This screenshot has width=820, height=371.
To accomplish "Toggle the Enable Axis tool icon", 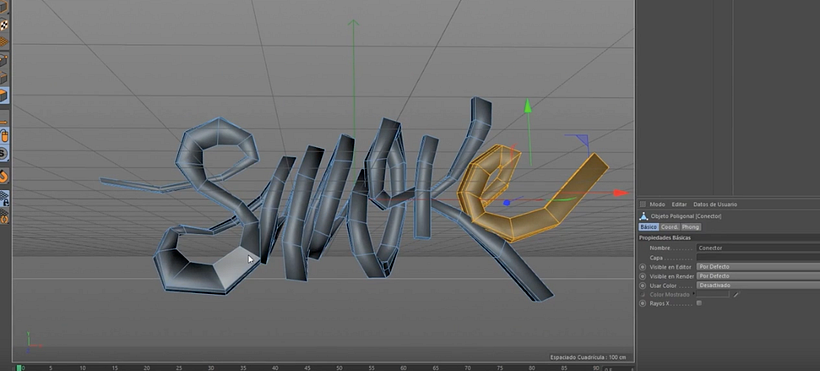I will pos(4,122).
